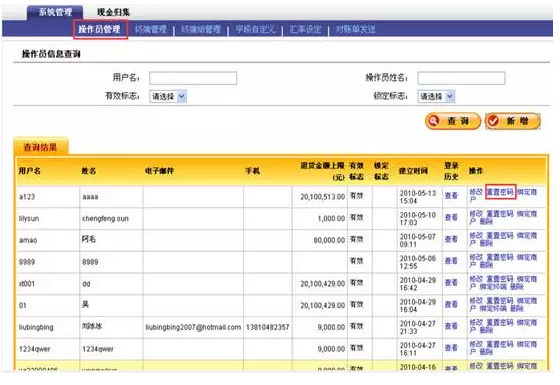560x385 pixels.
Task: Click 删除 in the xt001 row
Action: point(517,287)
